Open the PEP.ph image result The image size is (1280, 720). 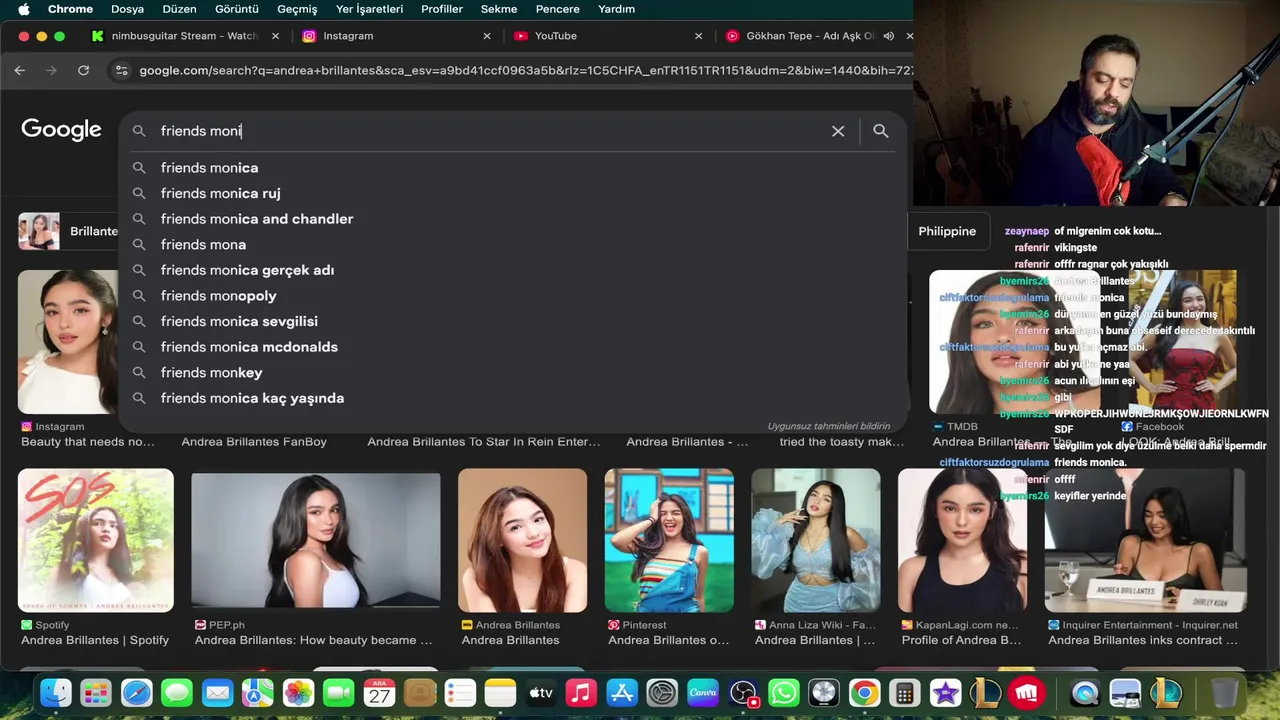tap(316, 540)
